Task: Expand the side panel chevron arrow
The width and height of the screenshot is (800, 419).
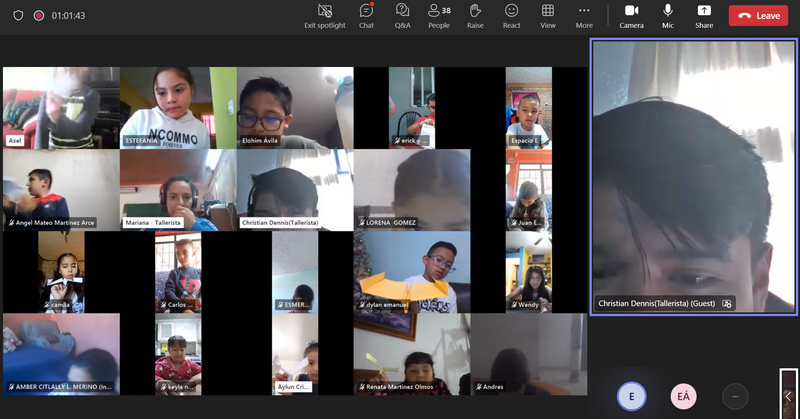Action: (x=788, y=396)
